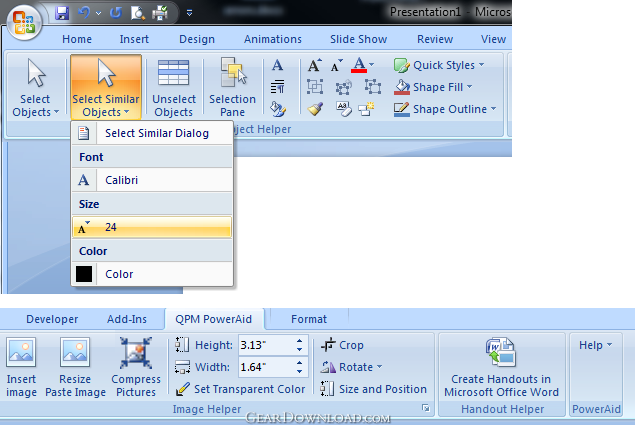Go to the Design tab
636x426 pixels.
[197, 39]
